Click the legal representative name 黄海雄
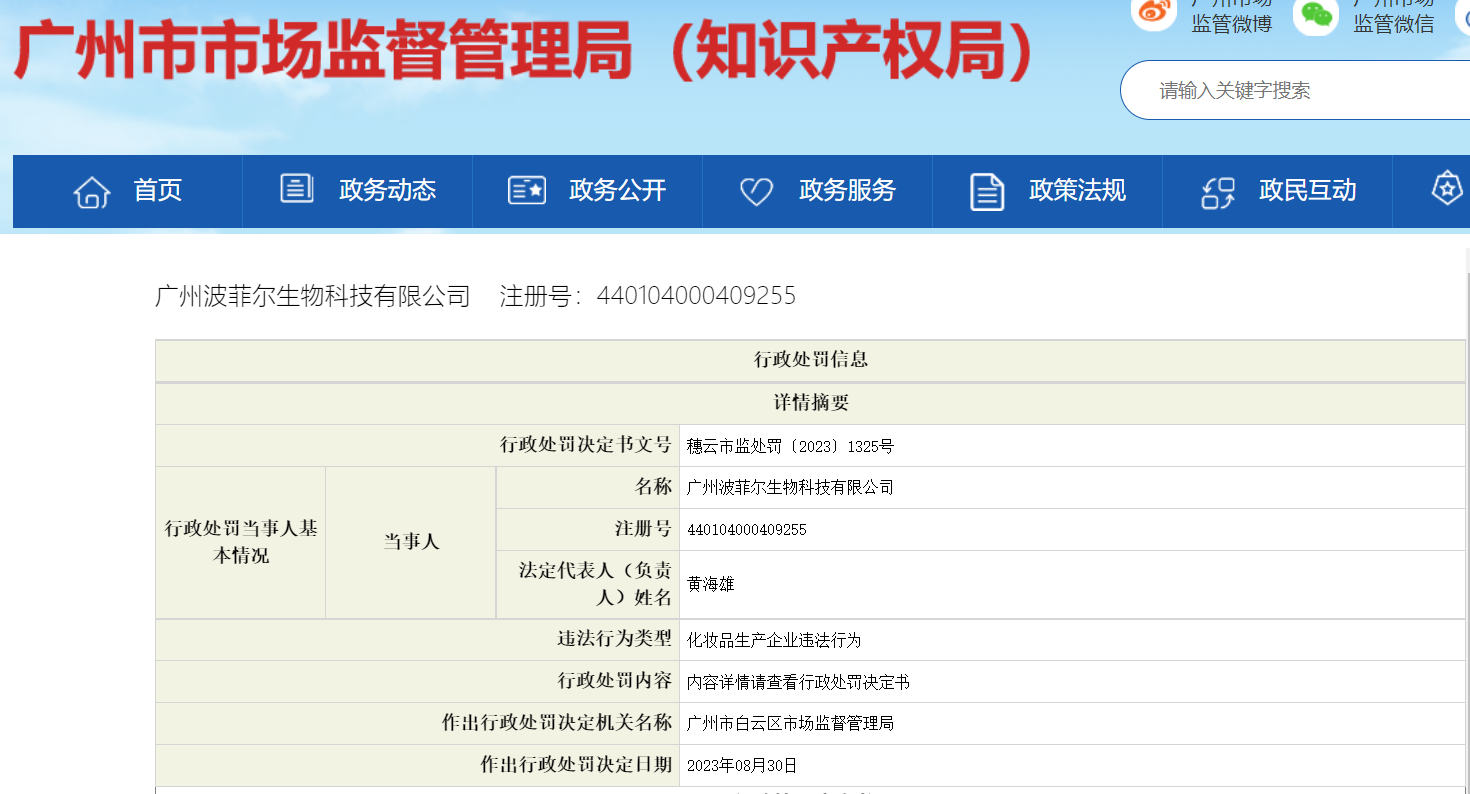The width and height of the screenshot is (1470, 794). click(x=711, y=584)
